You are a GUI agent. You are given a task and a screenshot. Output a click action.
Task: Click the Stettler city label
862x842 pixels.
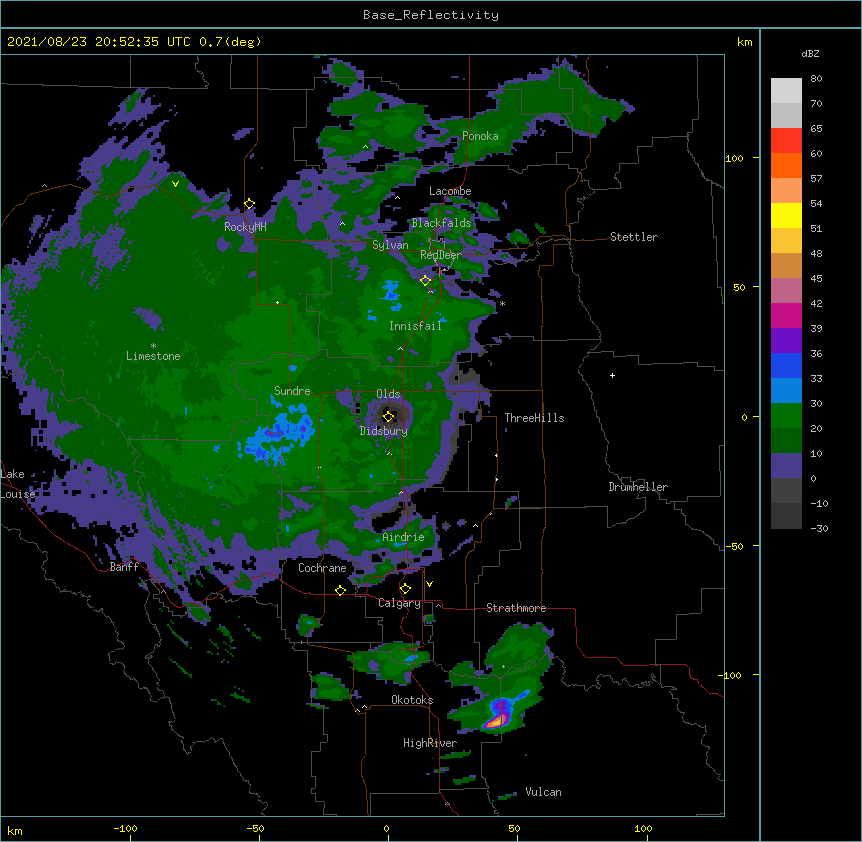[x=634, y=237]
